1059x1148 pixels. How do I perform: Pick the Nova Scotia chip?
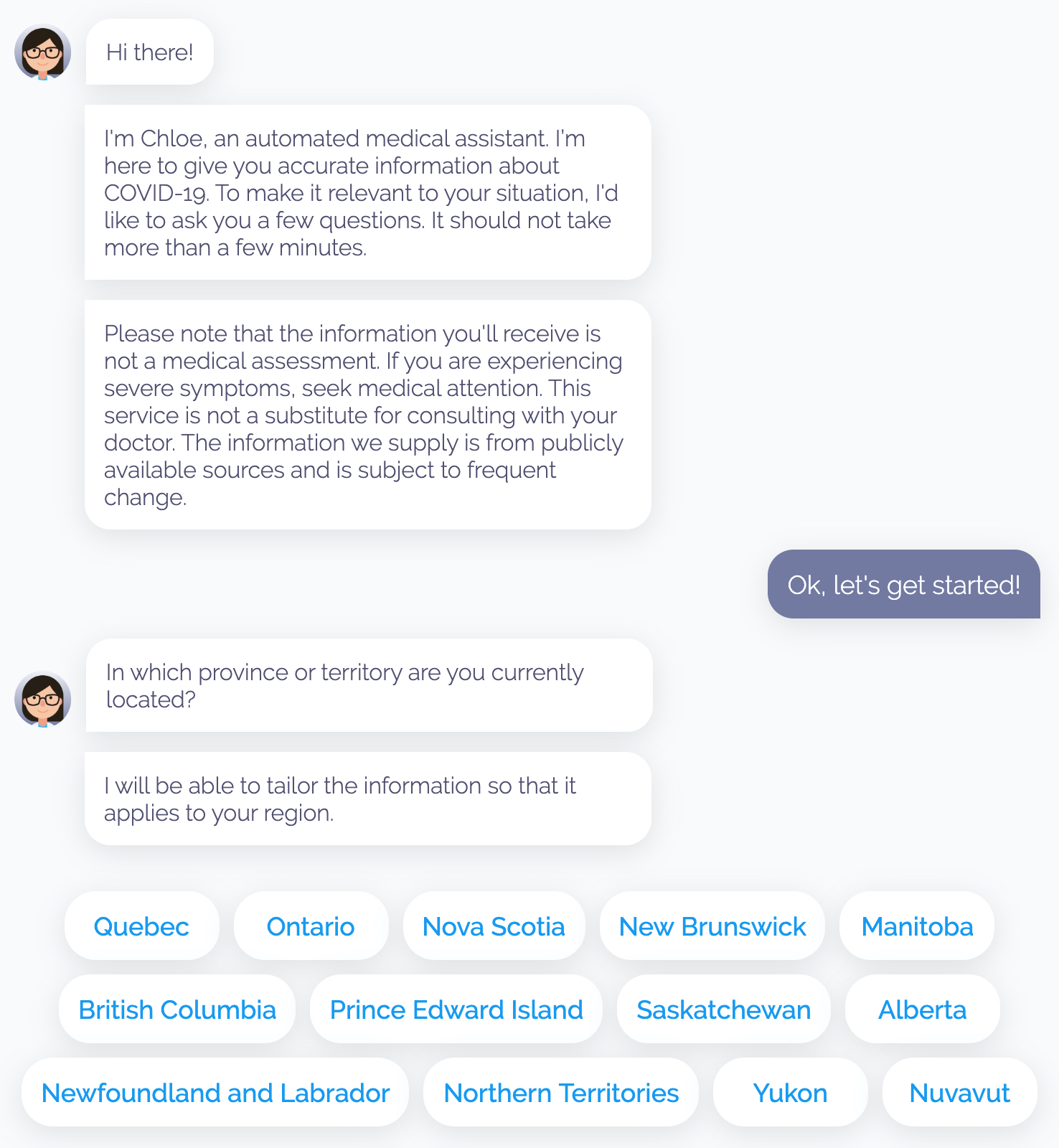(494, 926)
